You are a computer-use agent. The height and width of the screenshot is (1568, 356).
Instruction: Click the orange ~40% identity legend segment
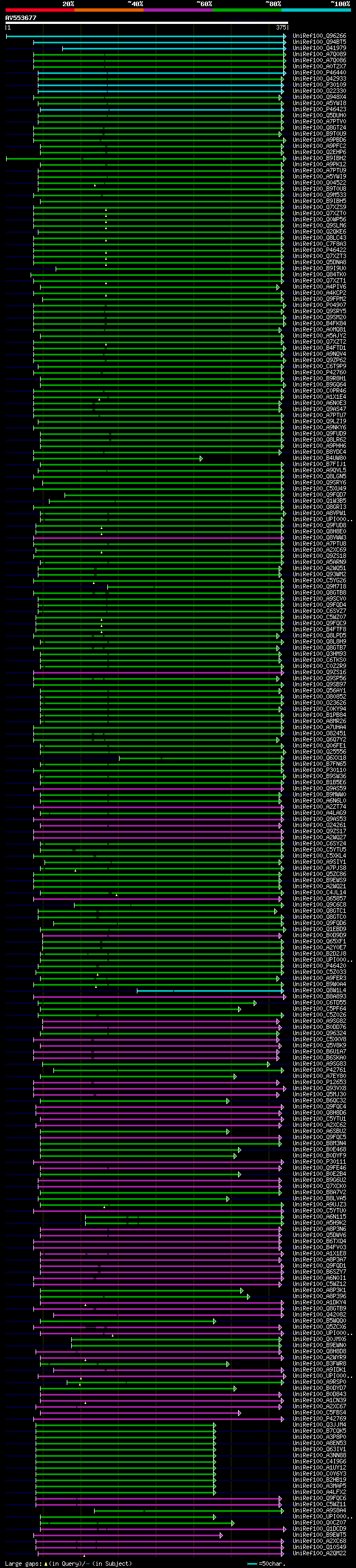109,10
